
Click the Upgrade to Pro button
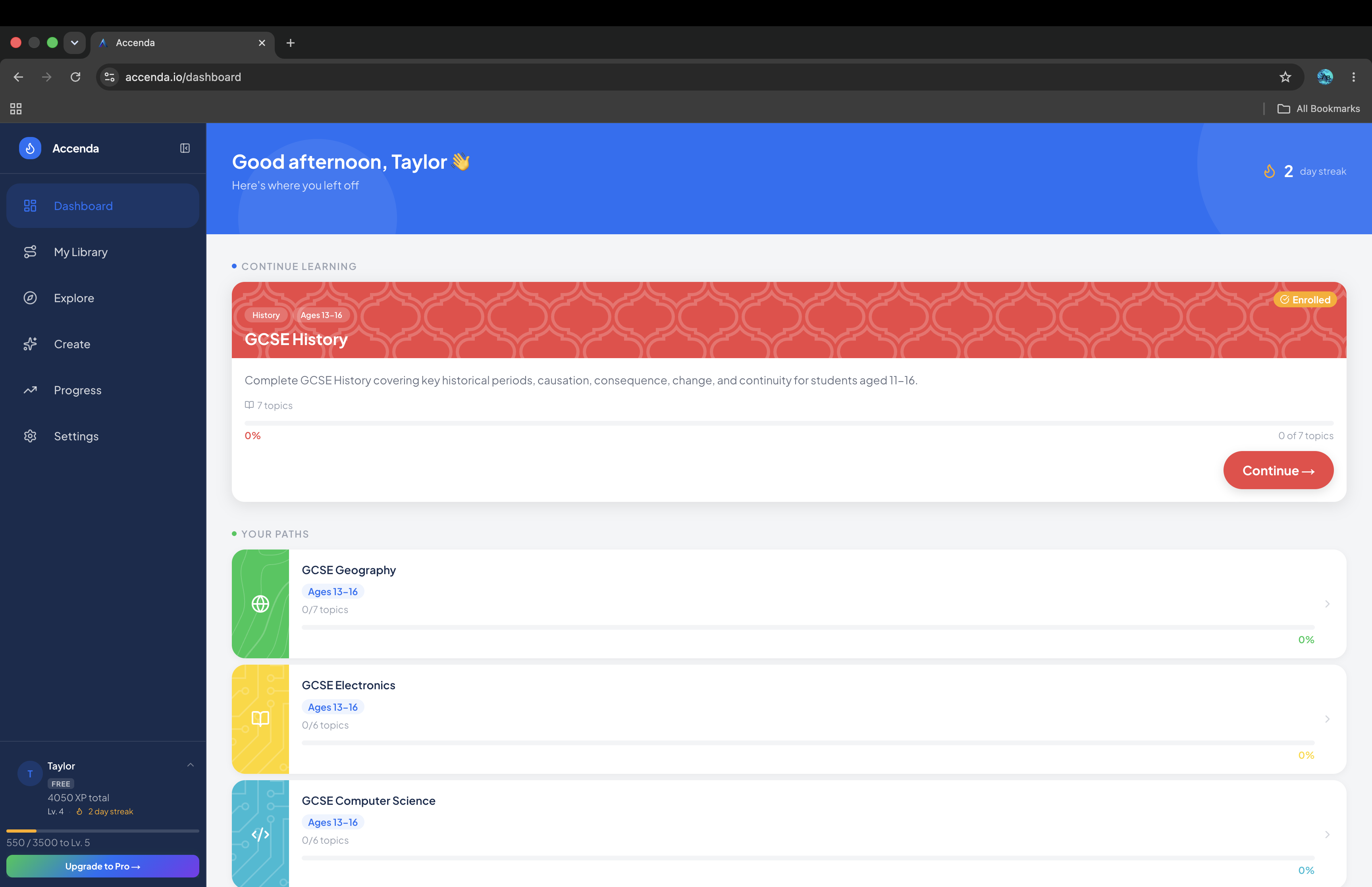pyautogui.click(x=102, y=866)
